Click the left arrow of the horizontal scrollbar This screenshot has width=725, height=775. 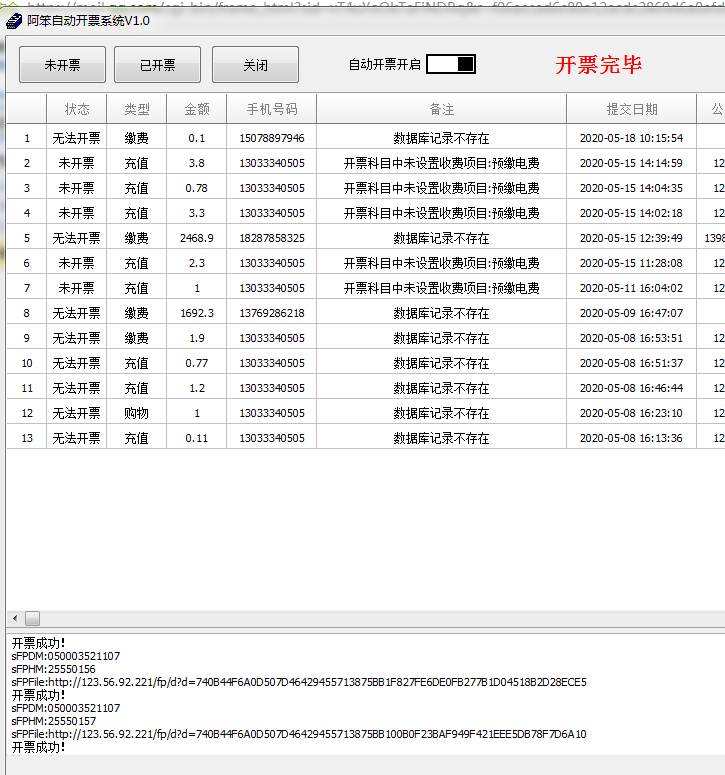point(15,618)
